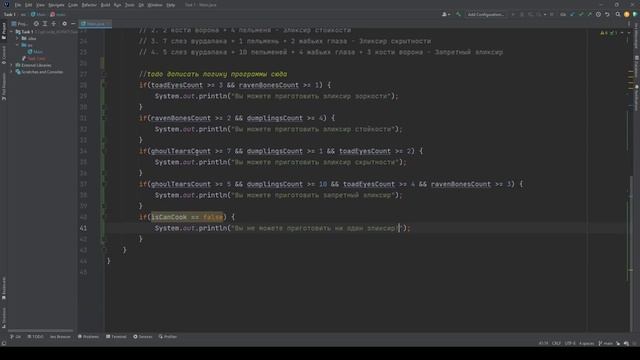
Task: Click the Show History clock icon
Action: (x=598, y=14)
